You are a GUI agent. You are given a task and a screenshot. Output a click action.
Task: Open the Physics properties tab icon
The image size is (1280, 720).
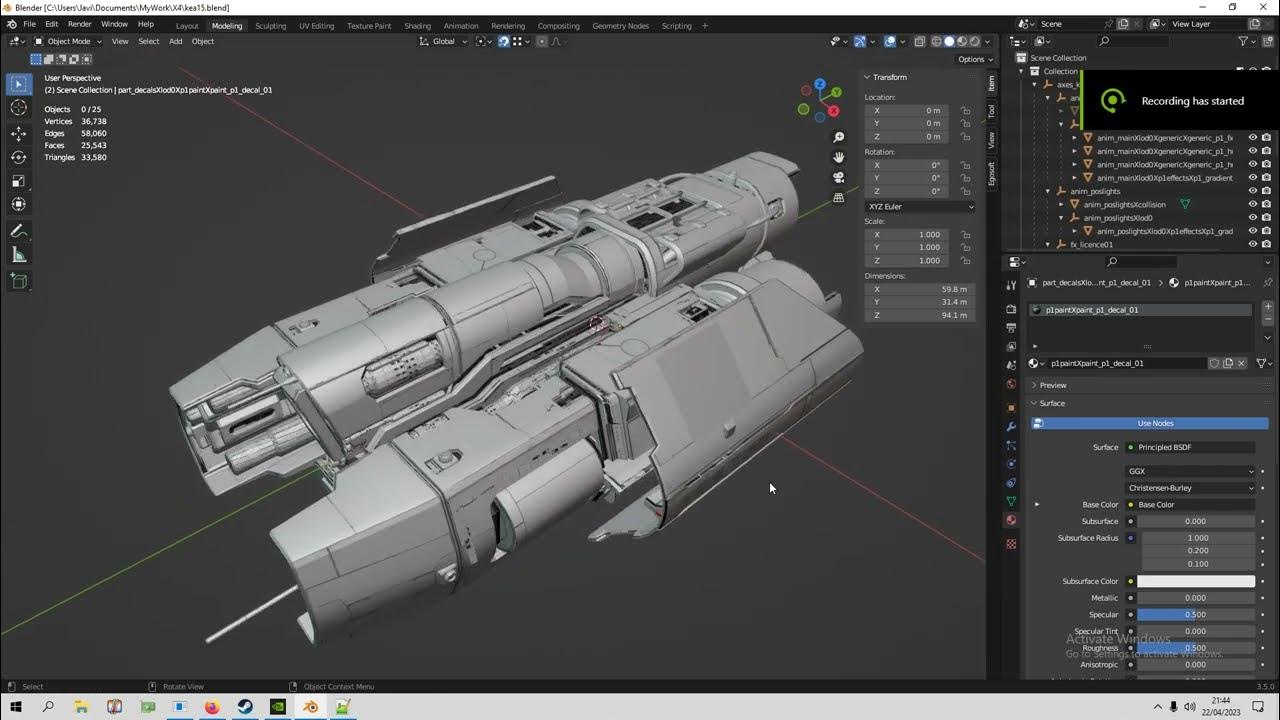[1011, 464]
